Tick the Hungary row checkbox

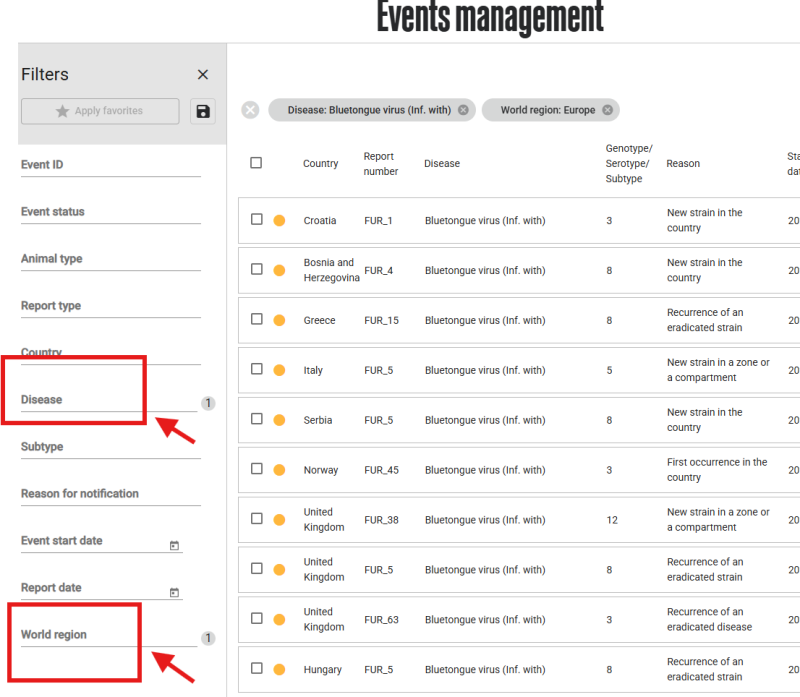tap(256, 669)
